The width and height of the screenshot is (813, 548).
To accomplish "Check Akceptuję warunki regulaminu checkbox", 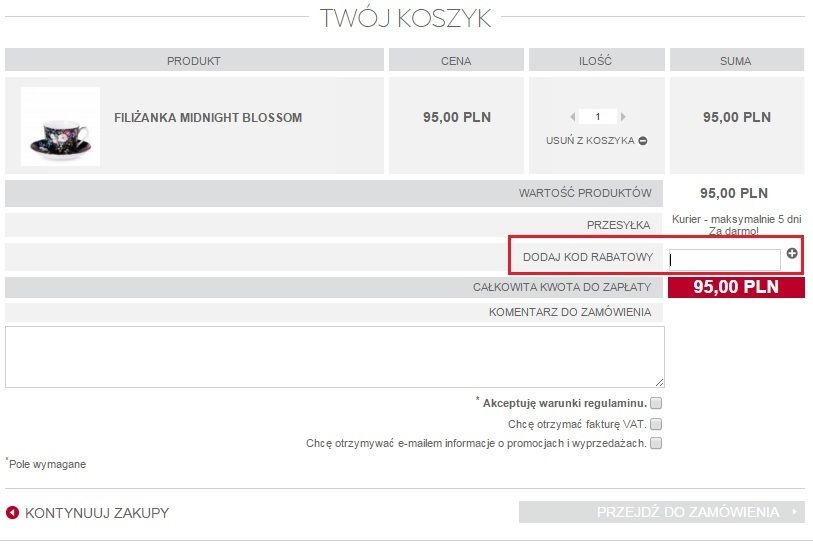I will 656,403.
